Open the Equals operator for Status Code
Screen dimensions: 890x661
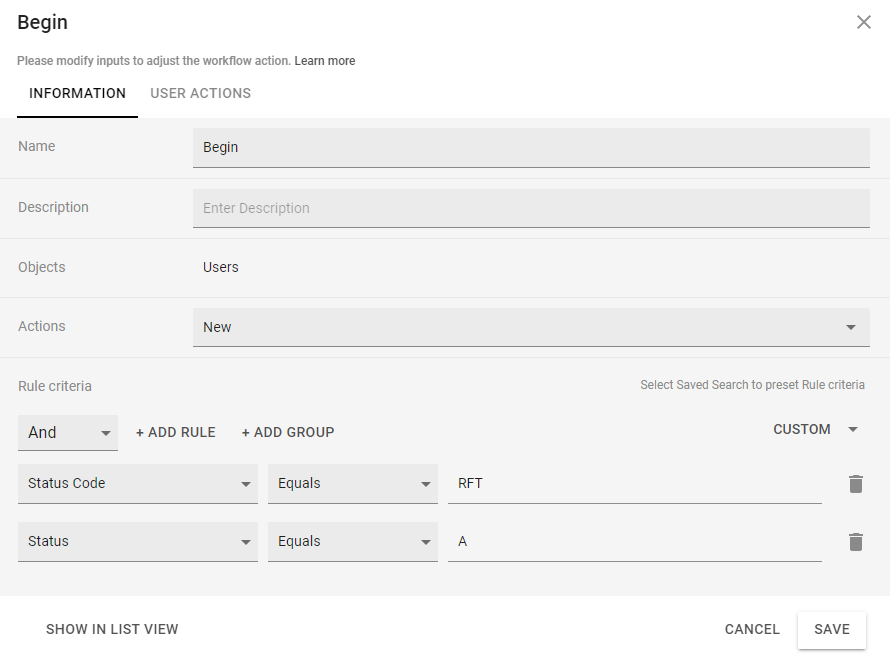pos(352,483)
